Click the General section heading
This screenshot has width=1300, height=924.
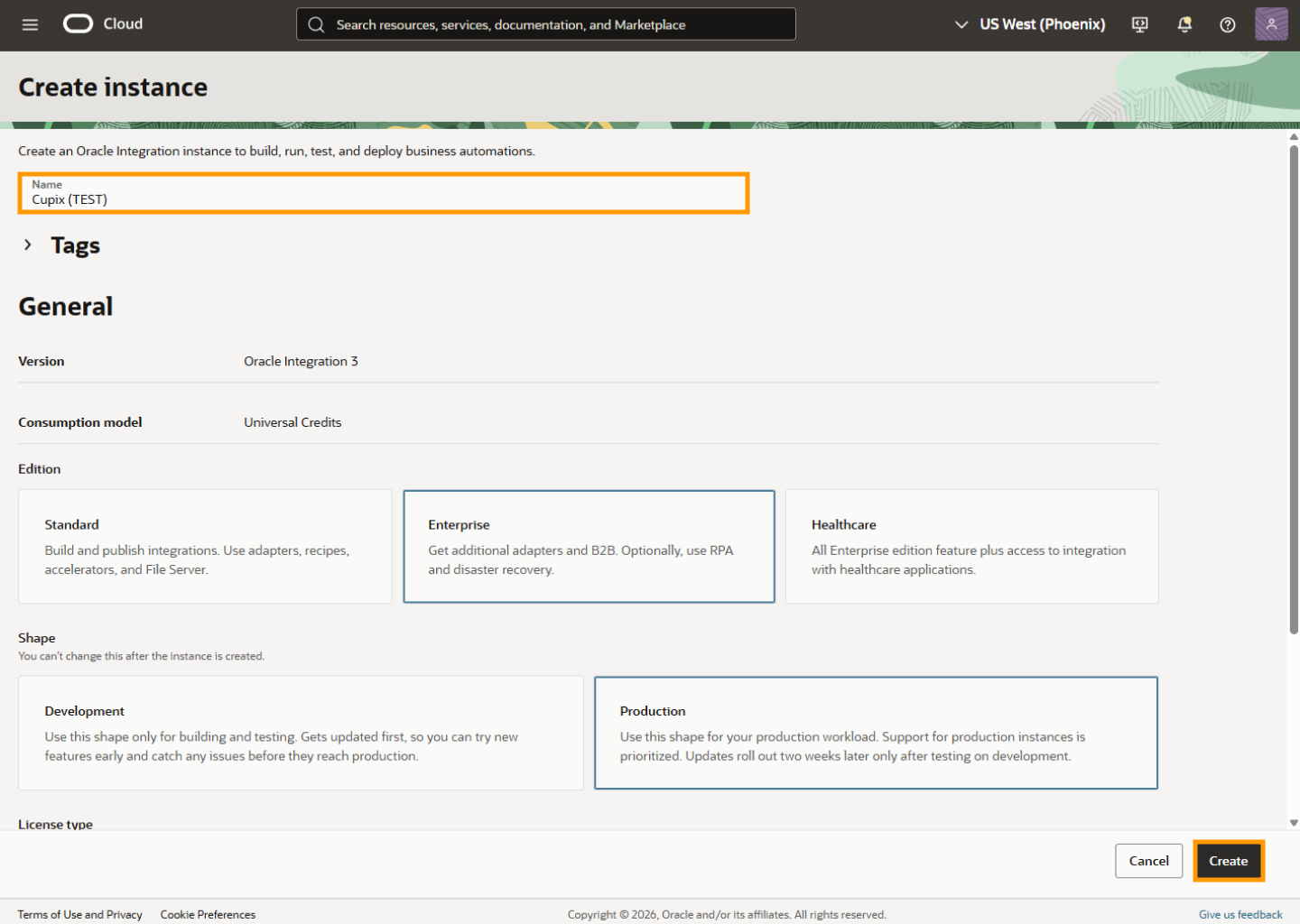[66, 307]
